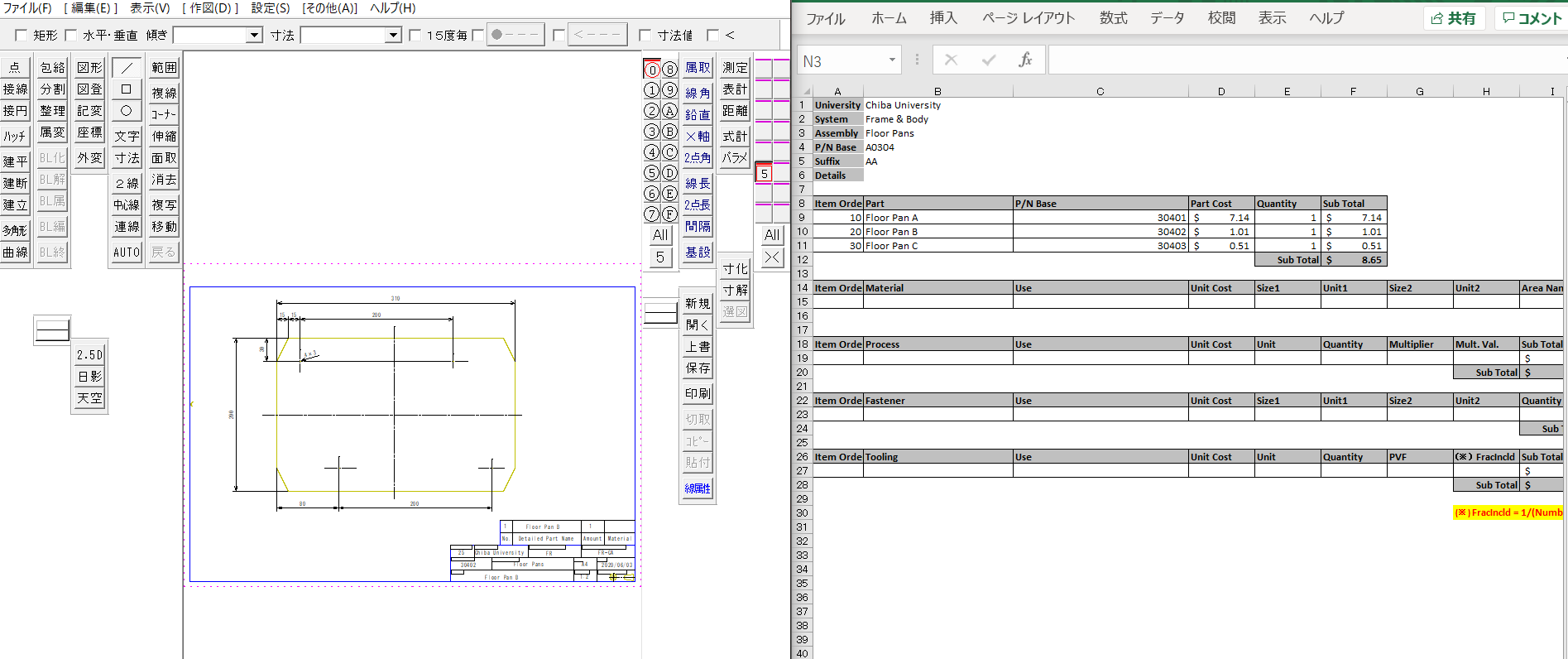Image resolution: width=1568 pixels, height=659 pixels.
Task: Activate the 包絡 envelope tool
Action: [52, 67]
